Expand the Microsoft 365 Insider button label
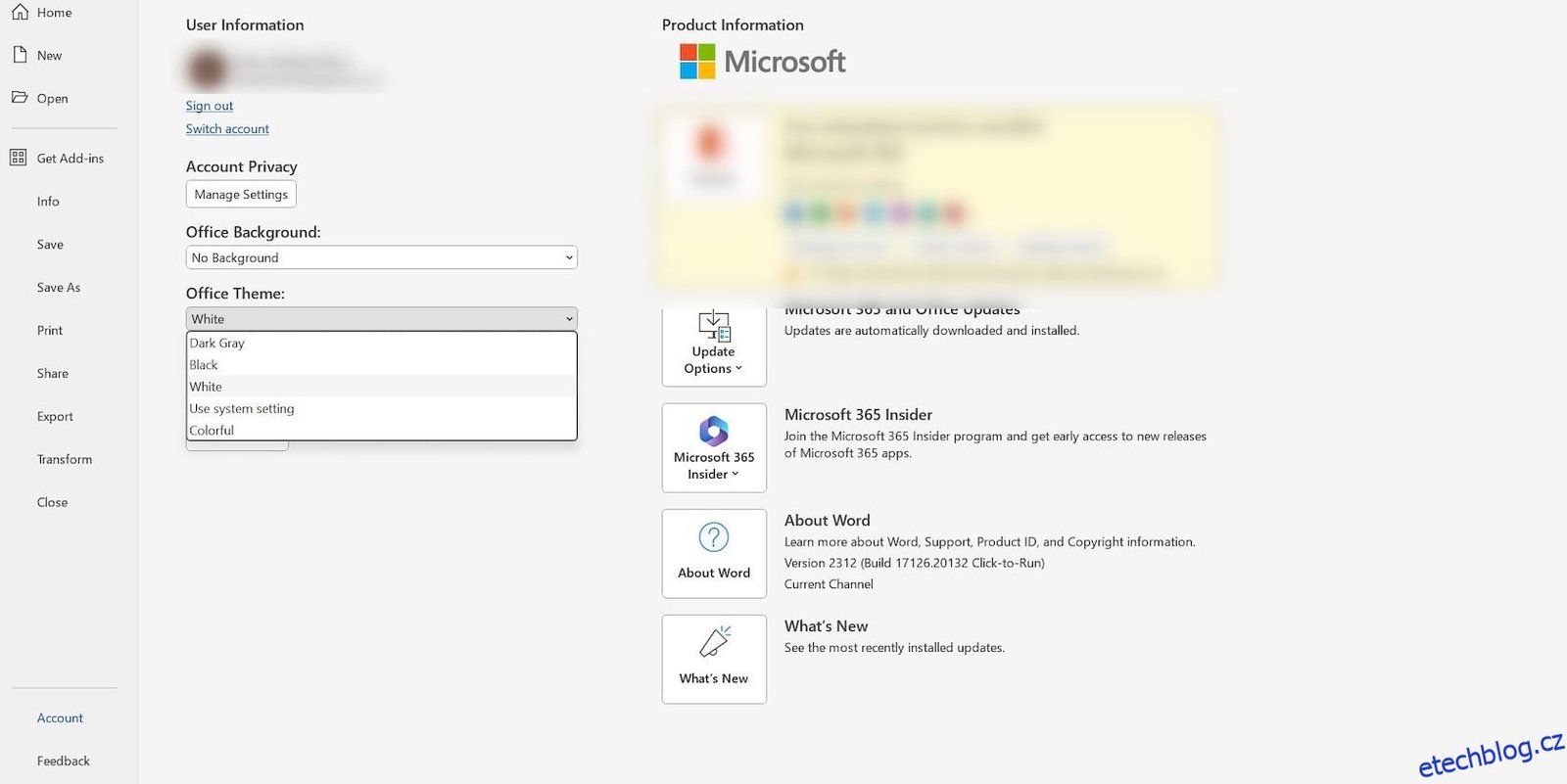 (714, 466)
